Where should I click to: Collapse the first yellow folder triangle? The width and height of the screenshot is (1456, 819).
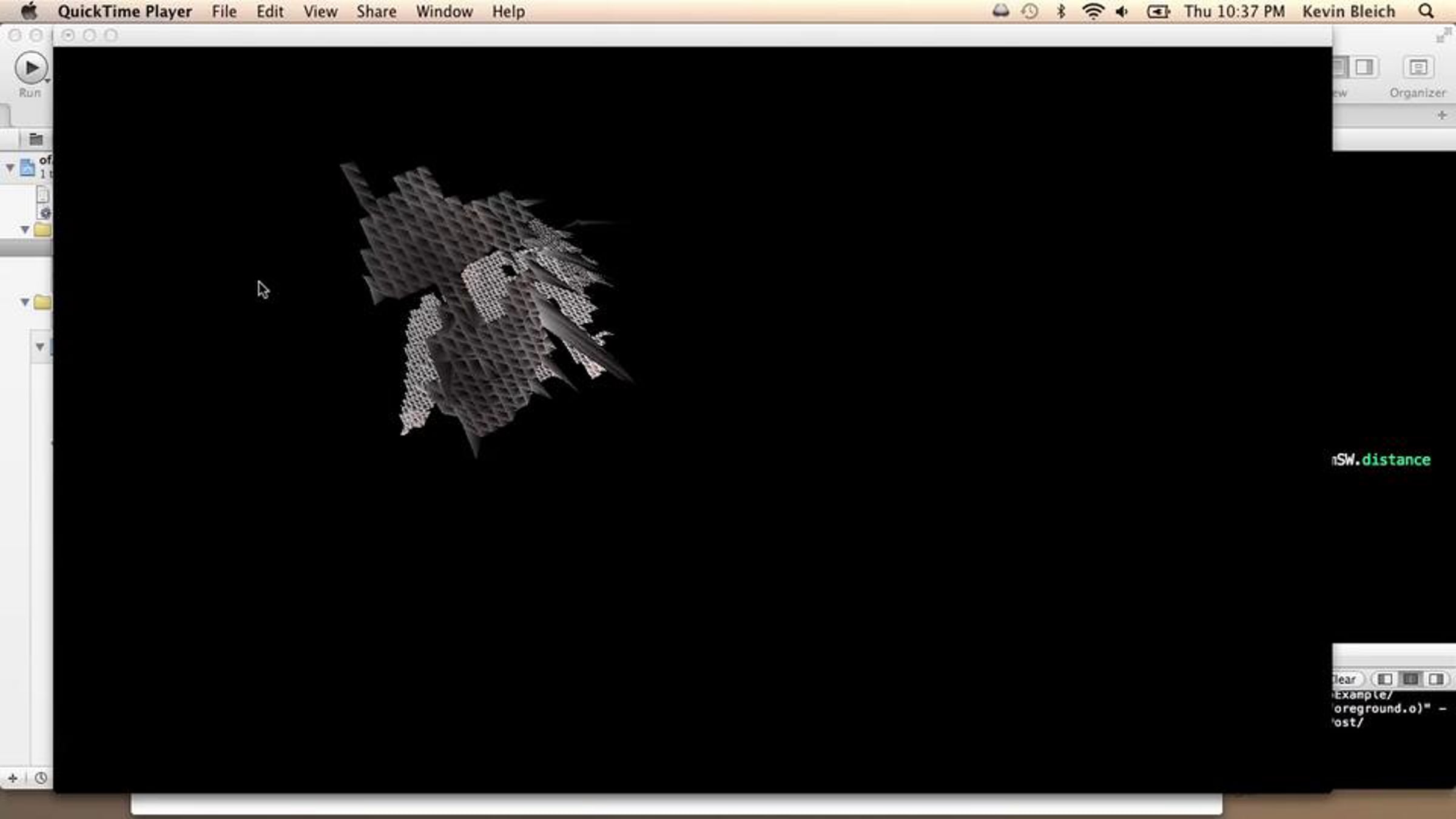pos(25,230)
